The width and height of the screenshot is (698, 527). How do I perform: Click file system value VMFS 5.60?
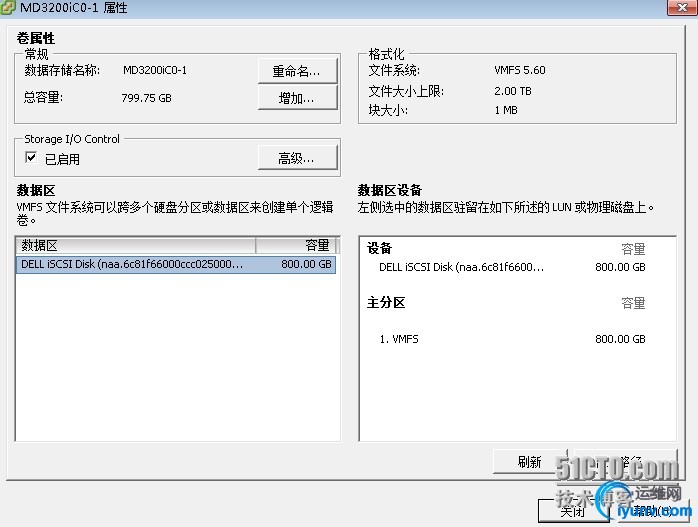pos(519,70)
